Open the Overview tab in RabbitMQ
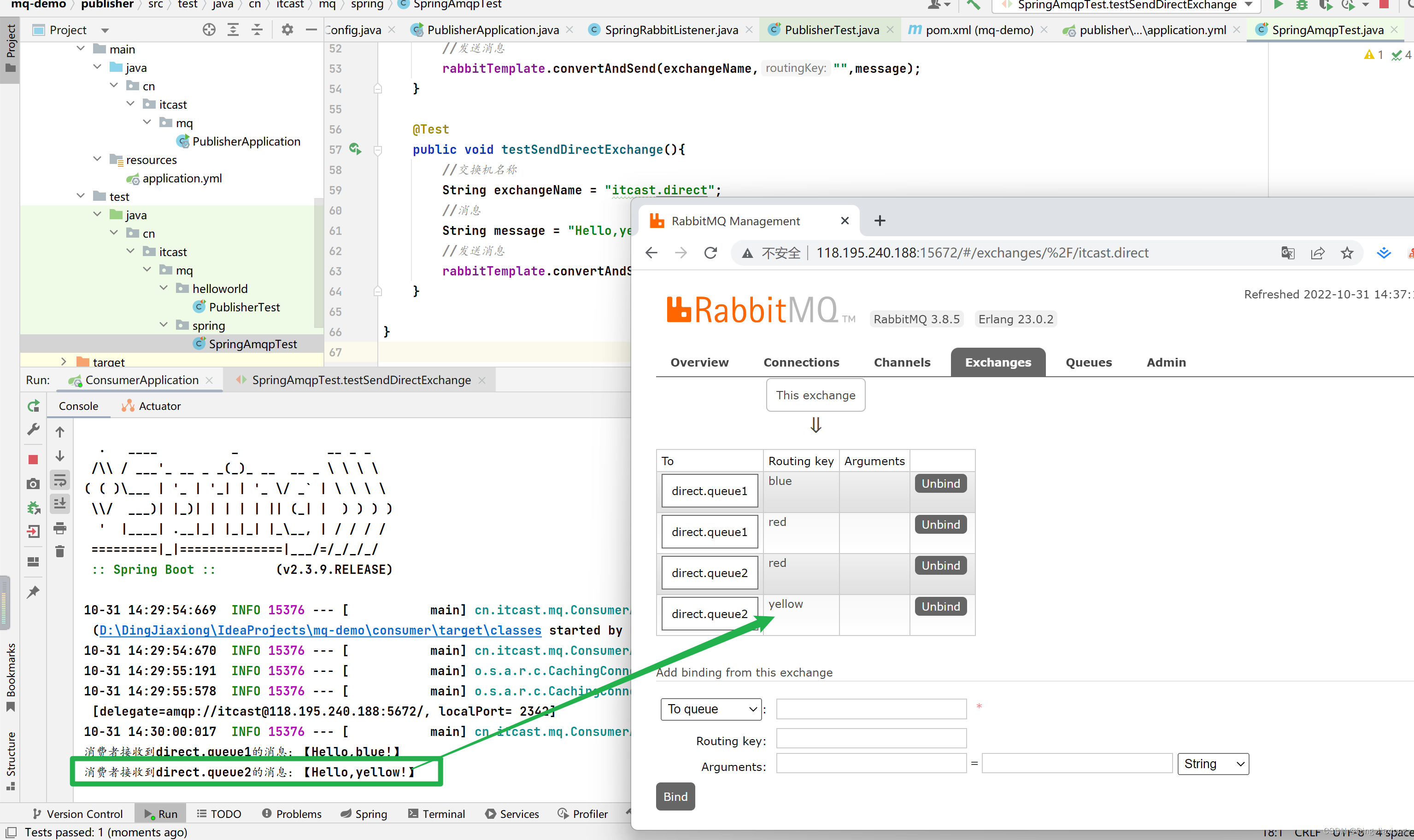This screenshot has height=840, width=1414. pos(699,362)
